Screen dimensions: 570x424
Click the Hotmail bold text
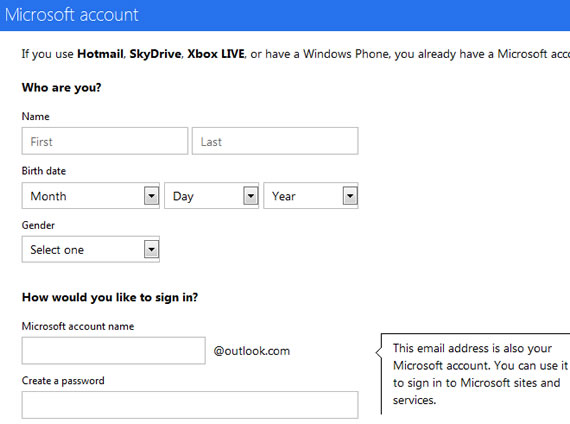pyautogui.click(x=100, y=54)
